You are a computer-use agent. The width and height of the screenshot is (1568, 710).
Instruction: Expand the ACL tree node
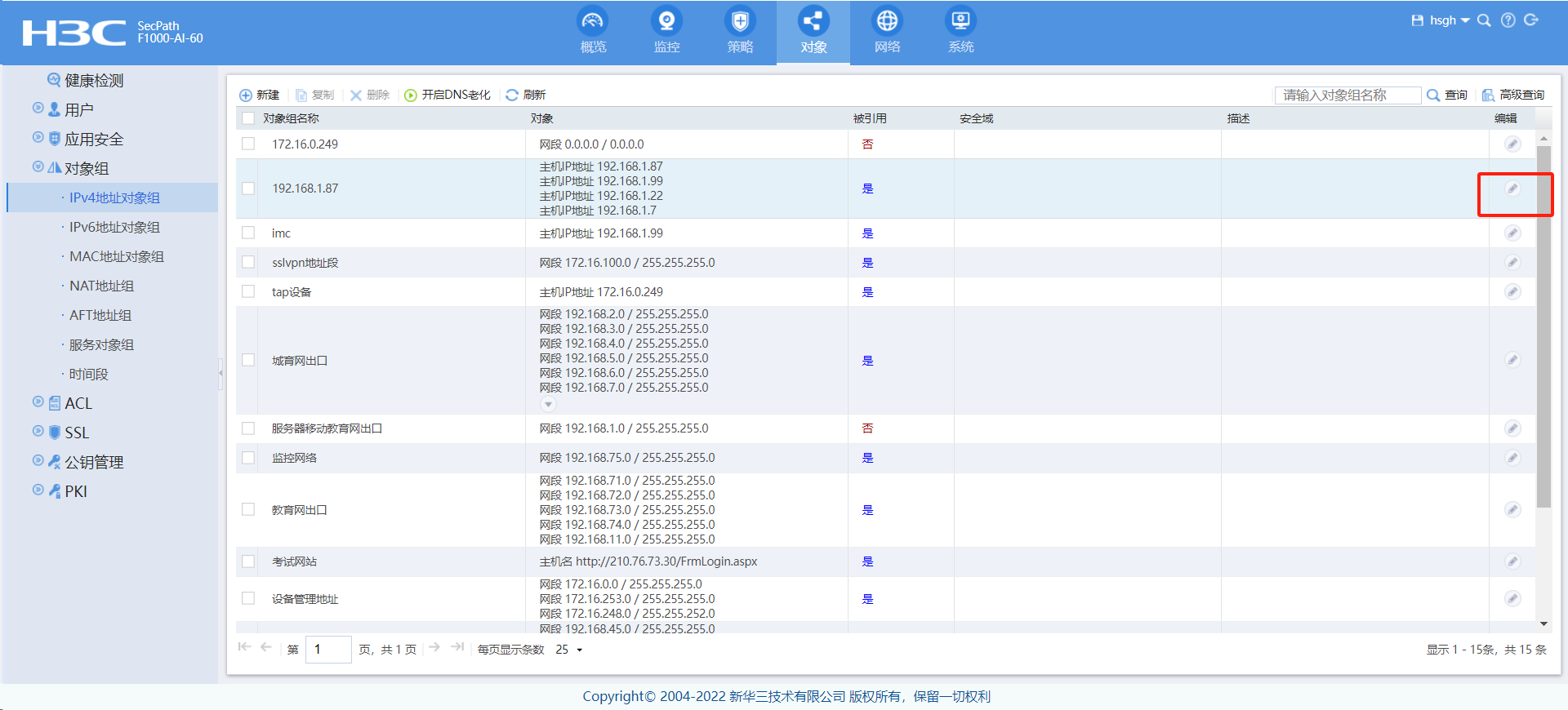point(38,402)
